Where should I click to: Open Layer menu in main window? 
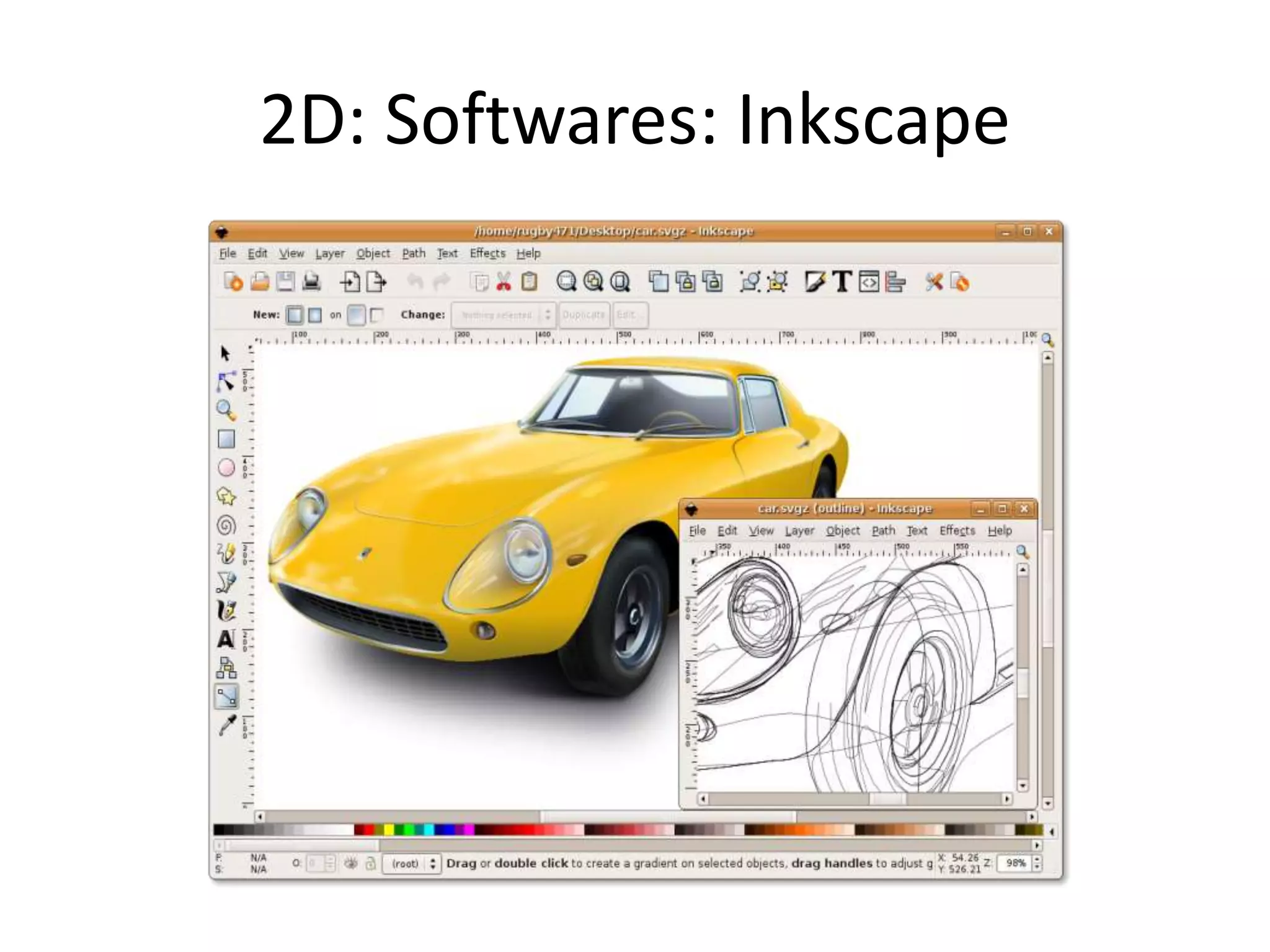click(x=330, y=253)
